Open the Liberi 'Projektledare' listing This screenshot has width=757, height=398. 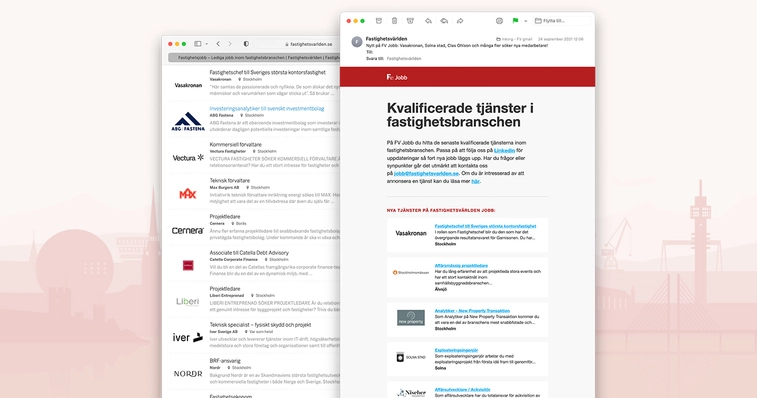tap(224, 289)
